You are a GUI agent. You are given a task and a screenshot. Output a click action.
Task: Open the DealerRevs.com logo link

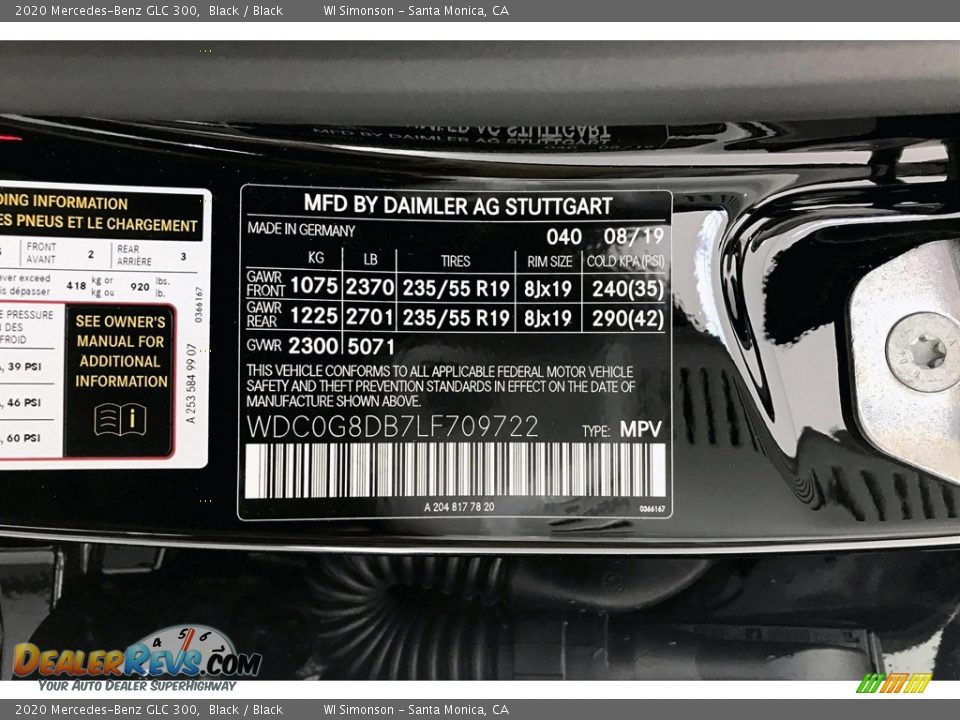tap(136, 661)
